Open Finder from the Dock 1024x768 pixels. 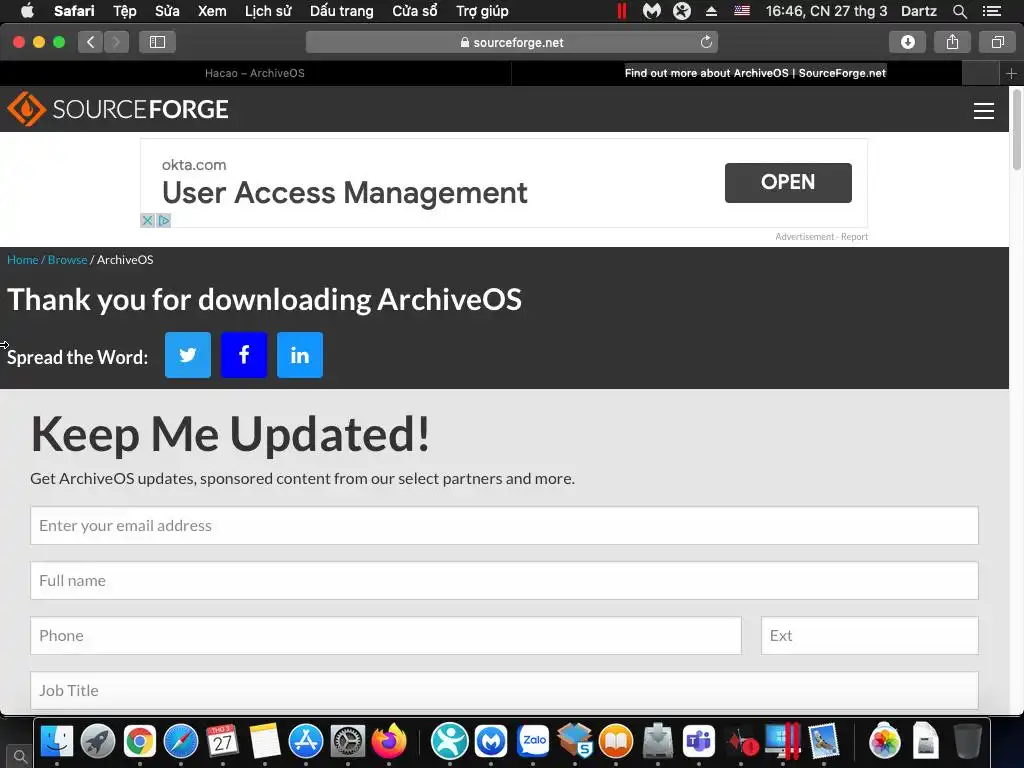pyautogui.click(x=57, y=741)
